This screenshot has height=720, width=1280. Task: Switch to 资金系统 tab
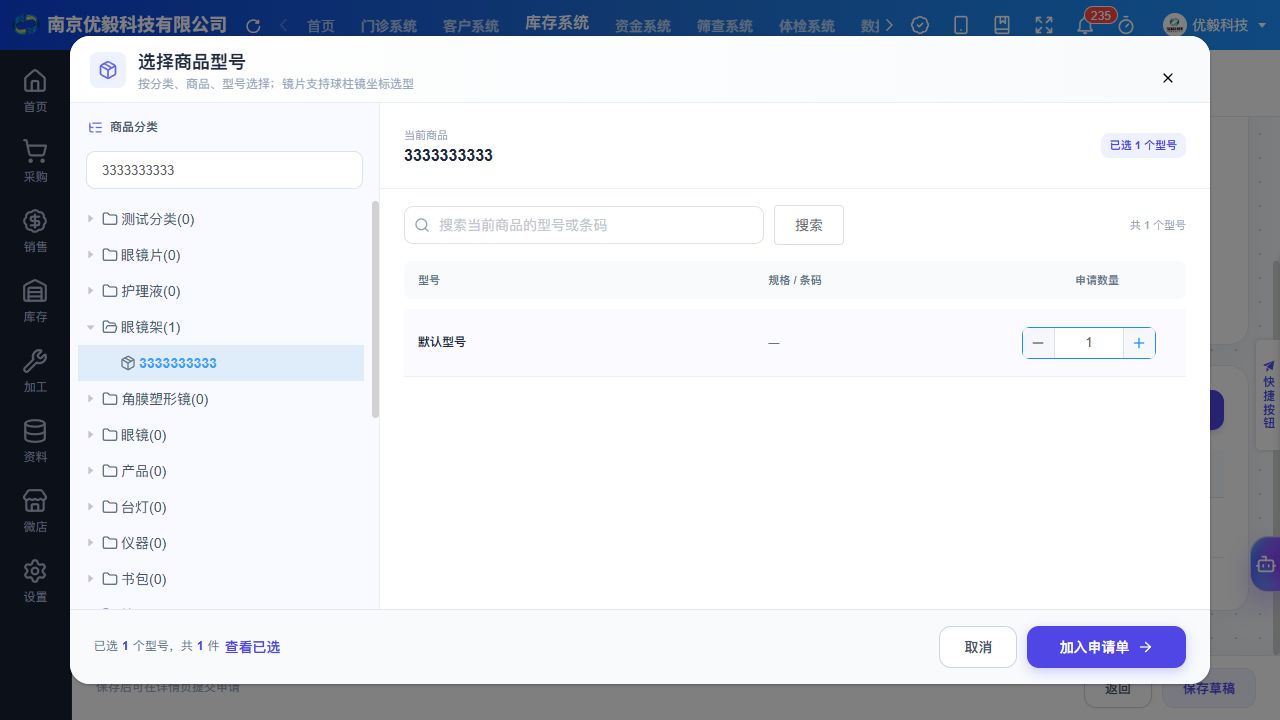click(643, 26)
